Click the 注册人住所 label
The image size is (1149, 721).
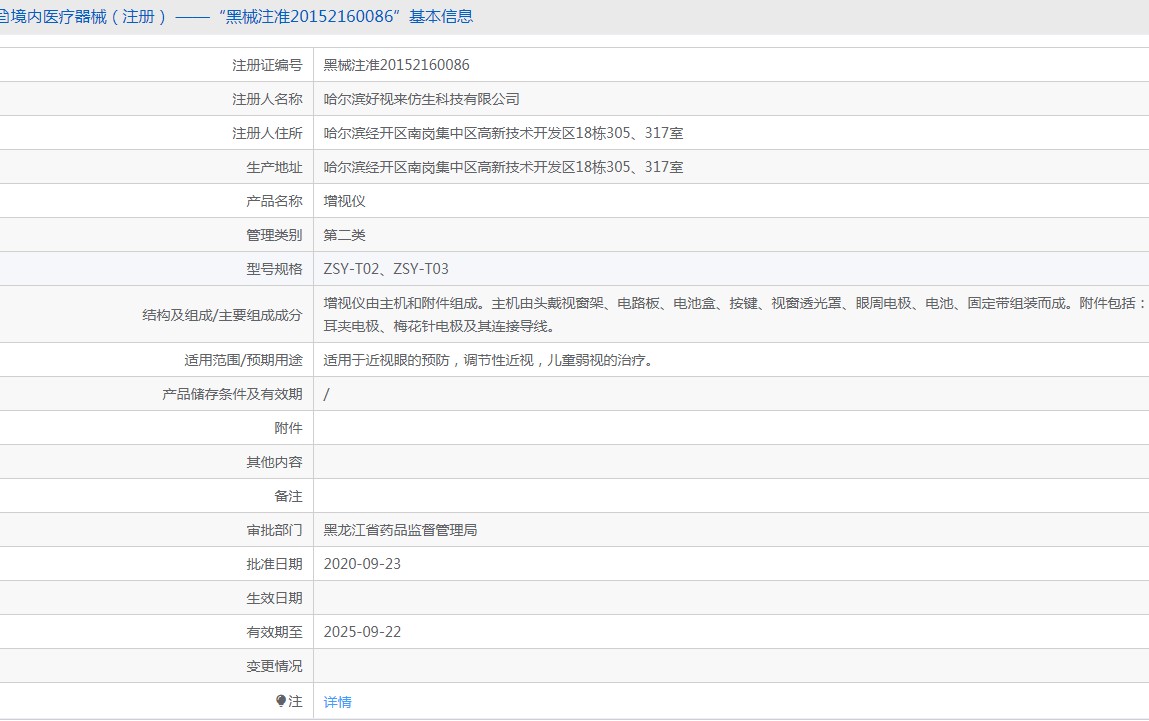click(x=267, y=133)
